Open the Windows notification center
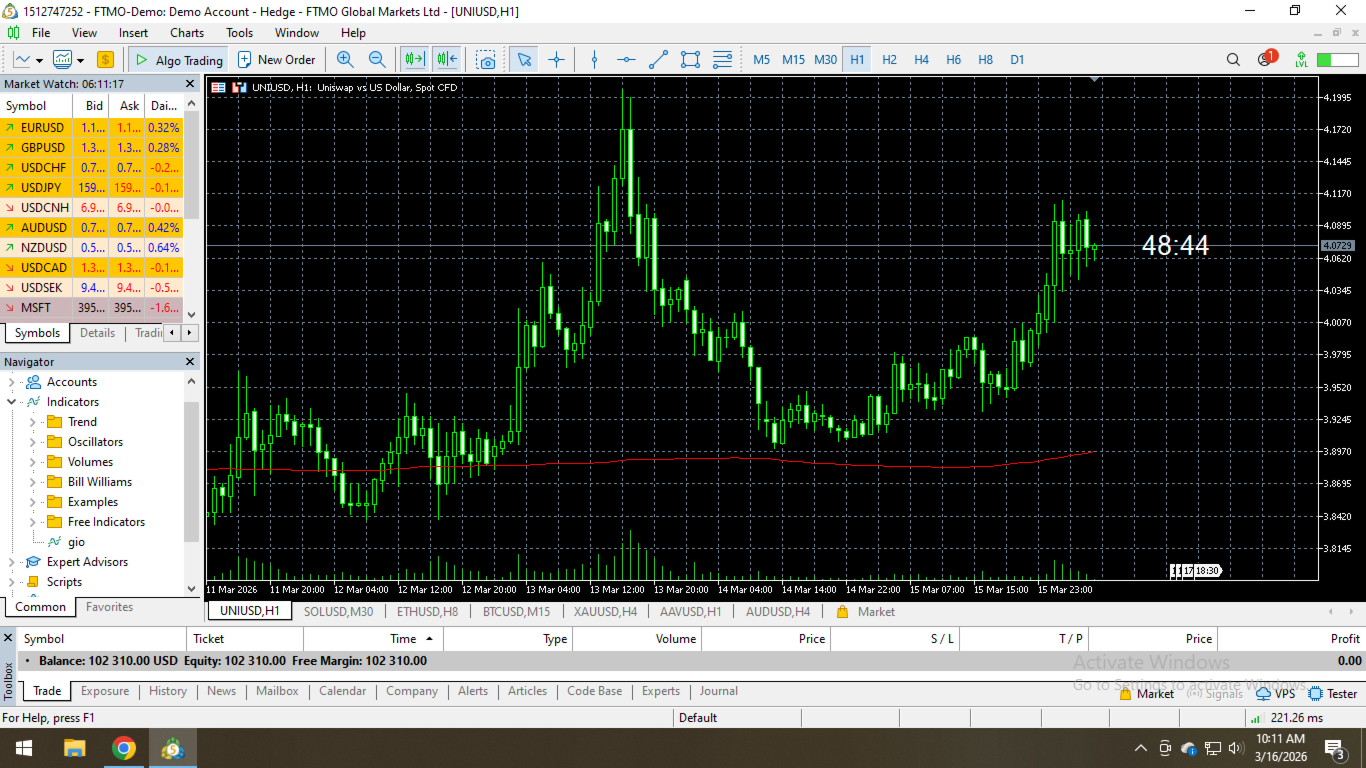1366x768 pixels. pyautogui.click(x=1334, y=748)
